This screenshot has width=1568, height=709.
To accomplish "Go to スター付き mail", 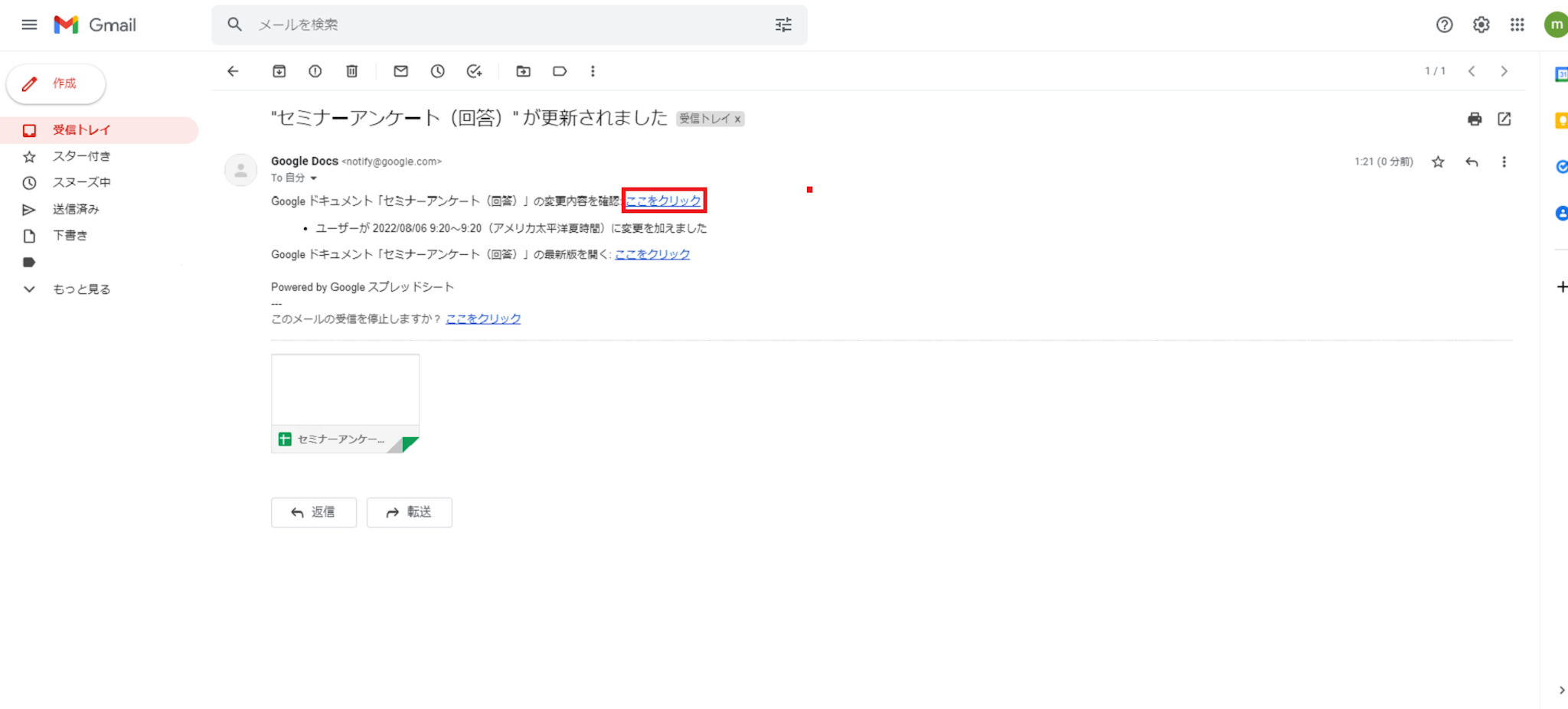I will click(x=81, y=156).
